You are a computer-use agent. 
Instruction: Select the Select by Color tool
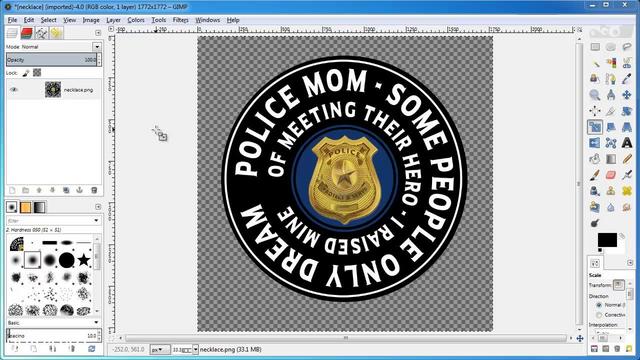click(611, 63)
